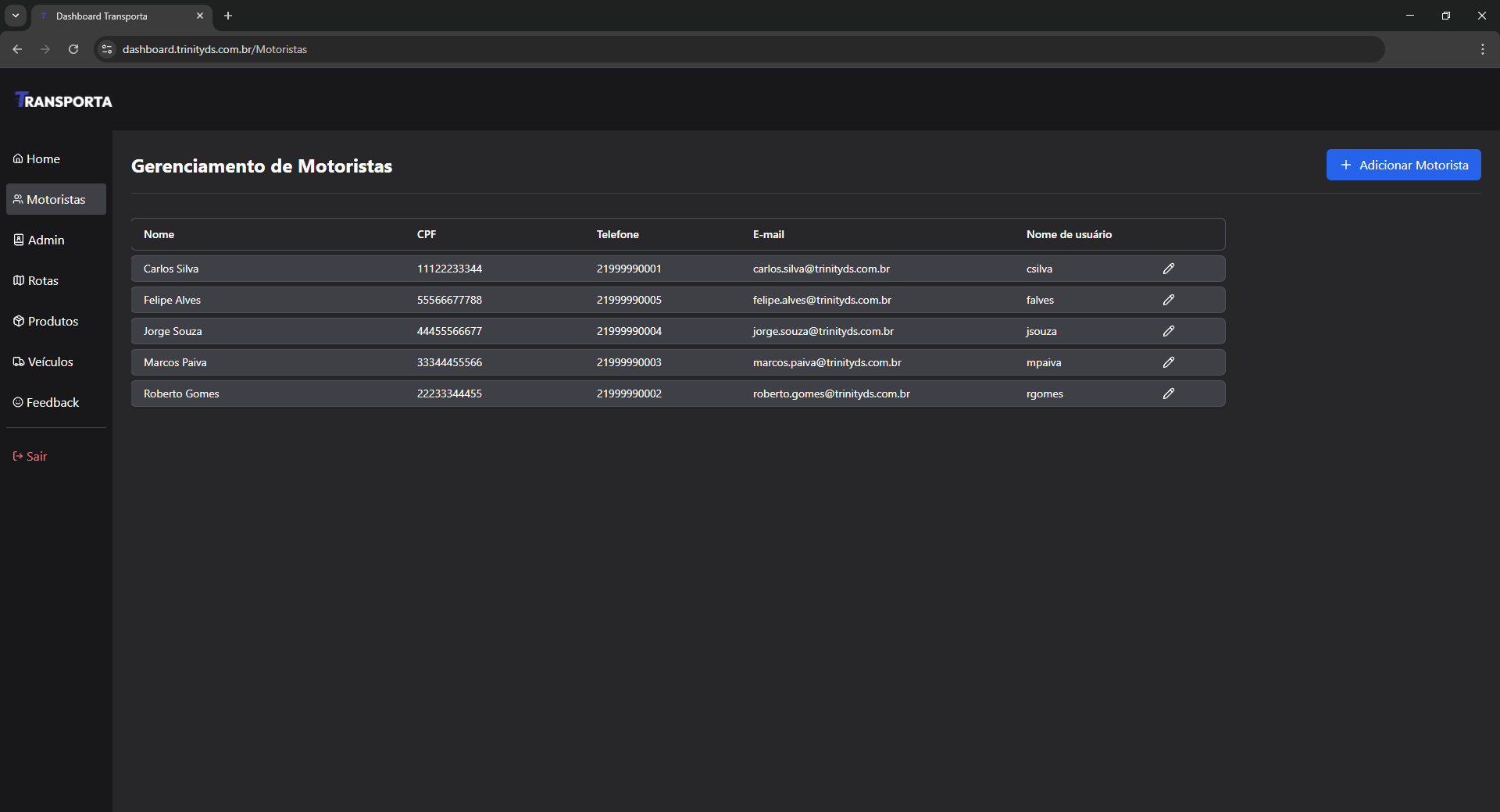Click the pencil icon for Marcos Paiva
This screenshot has height=812, width=1500.
[1168, 362]
